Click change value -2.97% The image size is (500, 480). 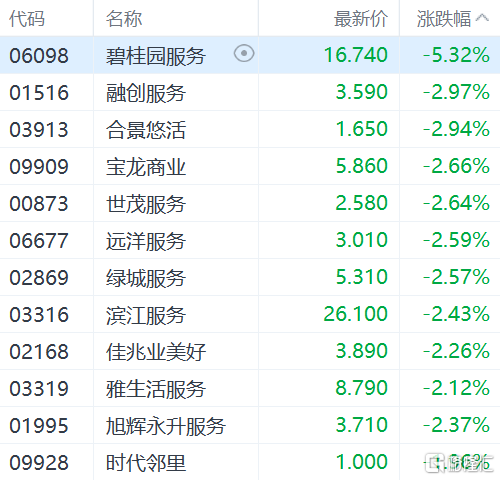[456, 92]
